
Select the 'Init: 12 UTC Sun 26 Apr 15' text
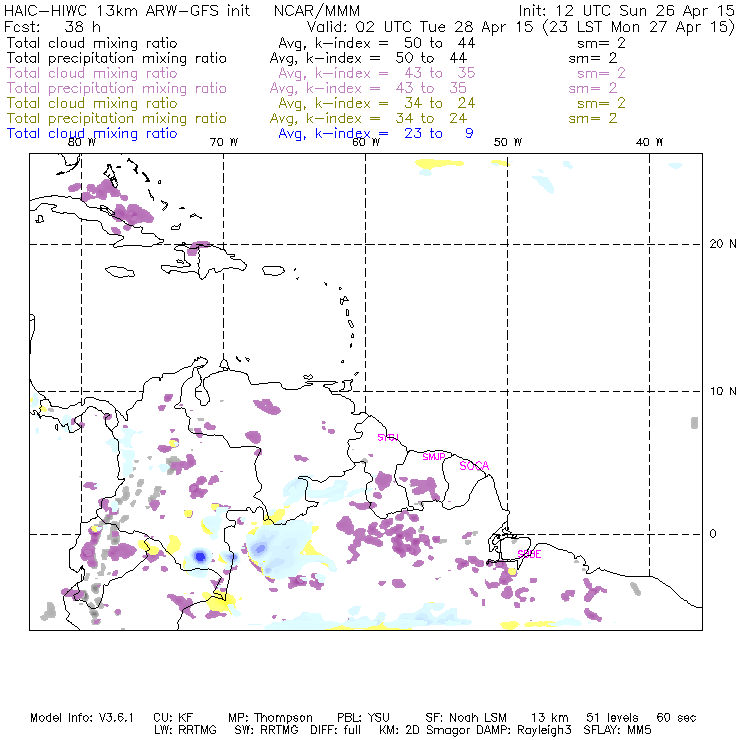pyautogui.click(x=627, y=11)
